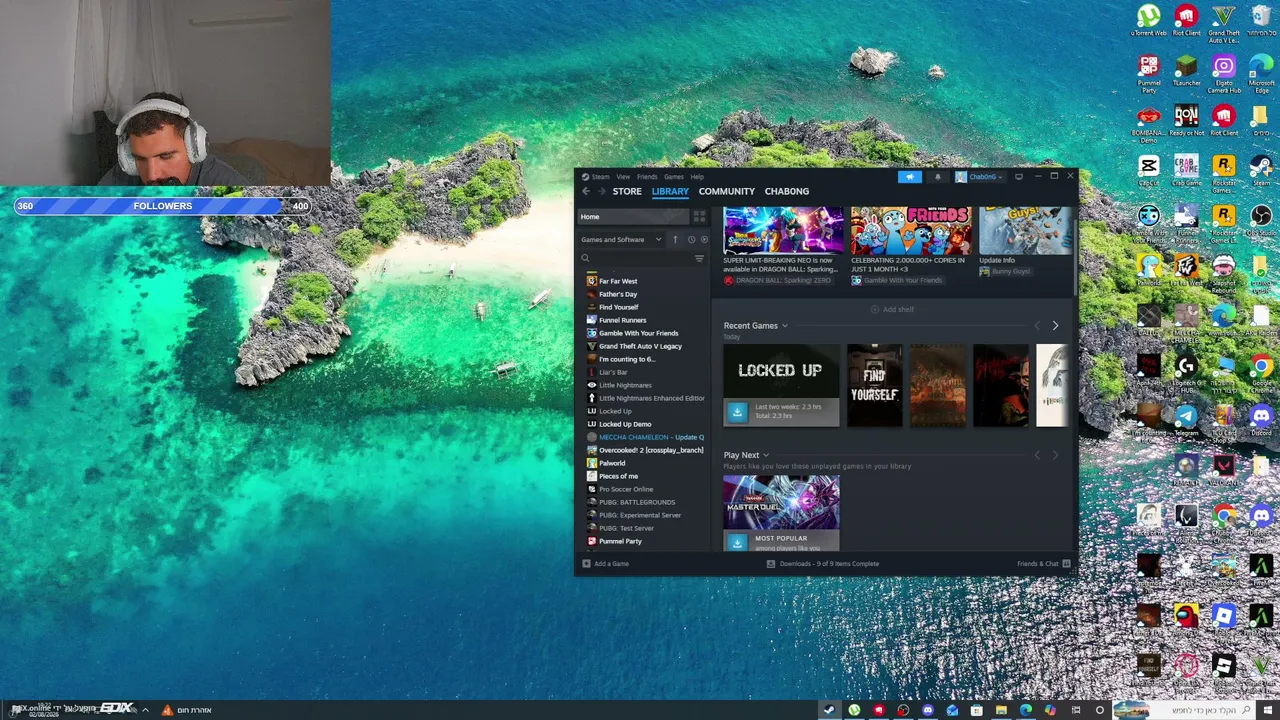Image resolution: width=1280 pixels, height=720 pixels.
Task: Open the library collections grid view
Action: (699, 217)
